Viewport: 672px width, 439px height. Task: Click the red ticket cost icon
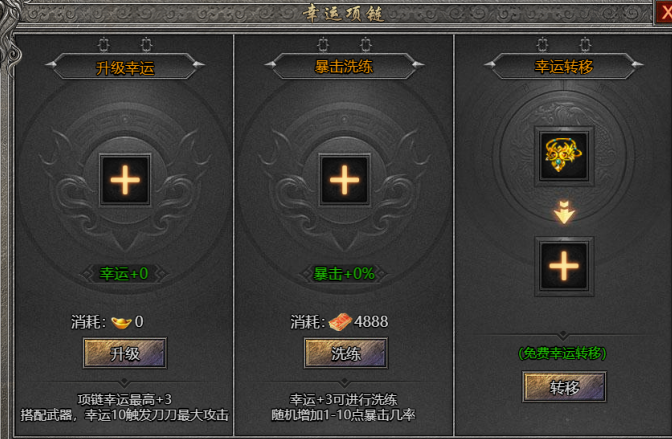(x=340, y=322)
